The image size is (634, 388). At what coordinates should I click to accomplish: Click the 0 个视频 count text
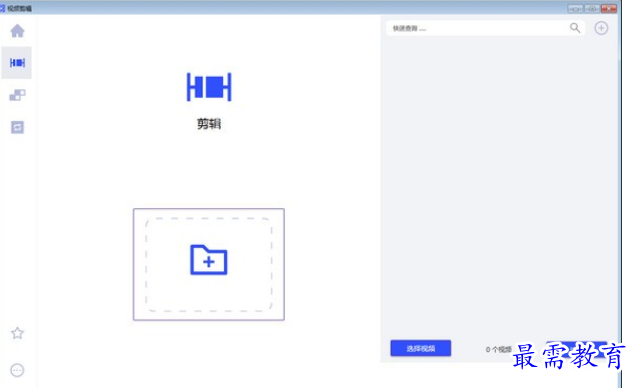(x=499, y=350)
